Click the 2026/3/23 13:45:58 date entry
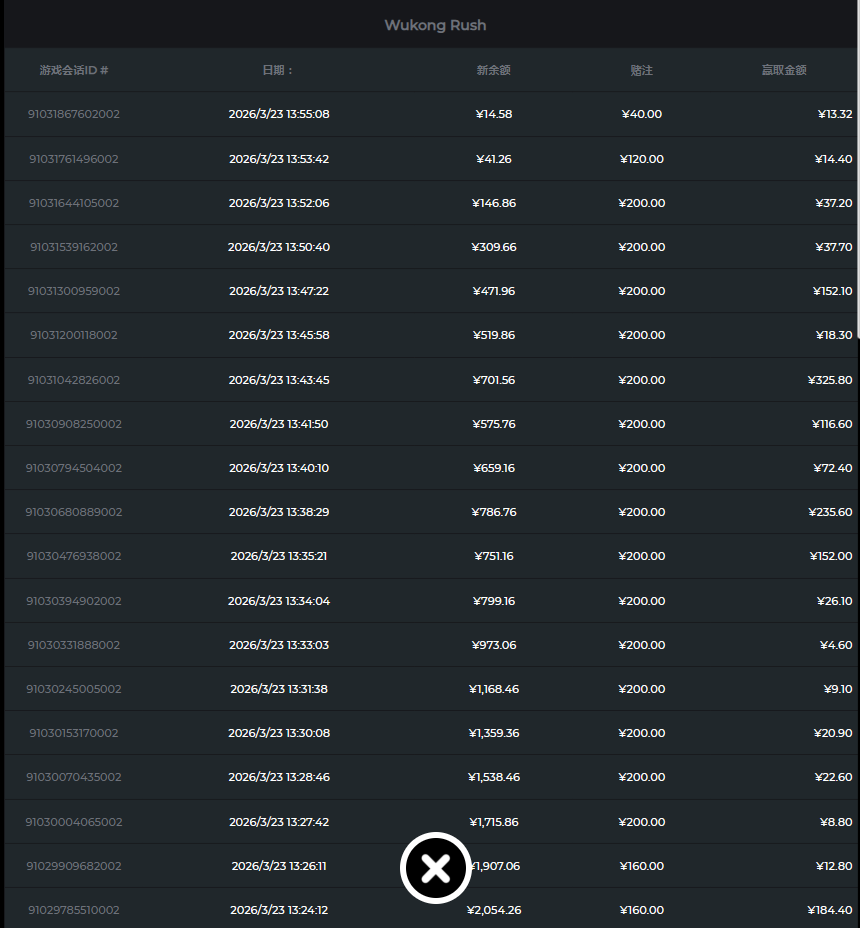This screenshot has width=860, height=928. 279,335
